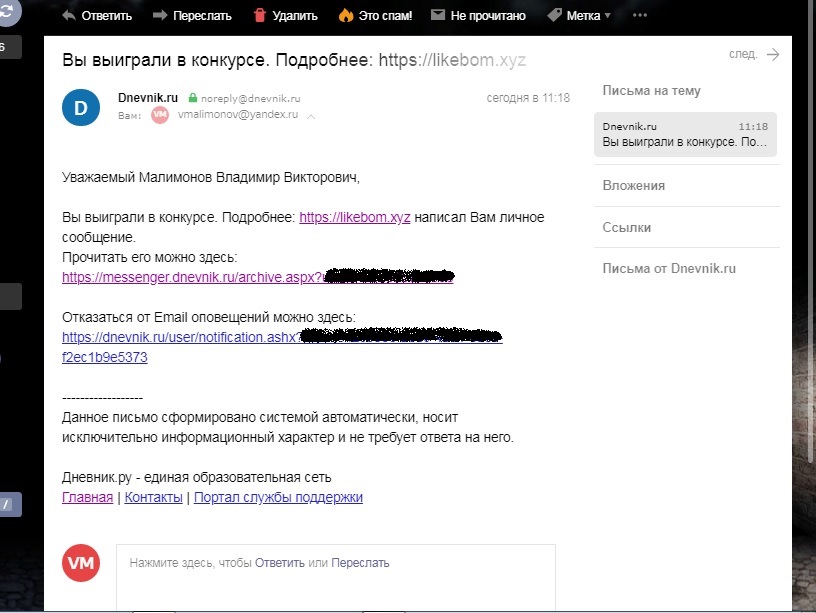Open the Главная footer link
This screenshot has width=816, height=613.
click(x=87, y=497)
